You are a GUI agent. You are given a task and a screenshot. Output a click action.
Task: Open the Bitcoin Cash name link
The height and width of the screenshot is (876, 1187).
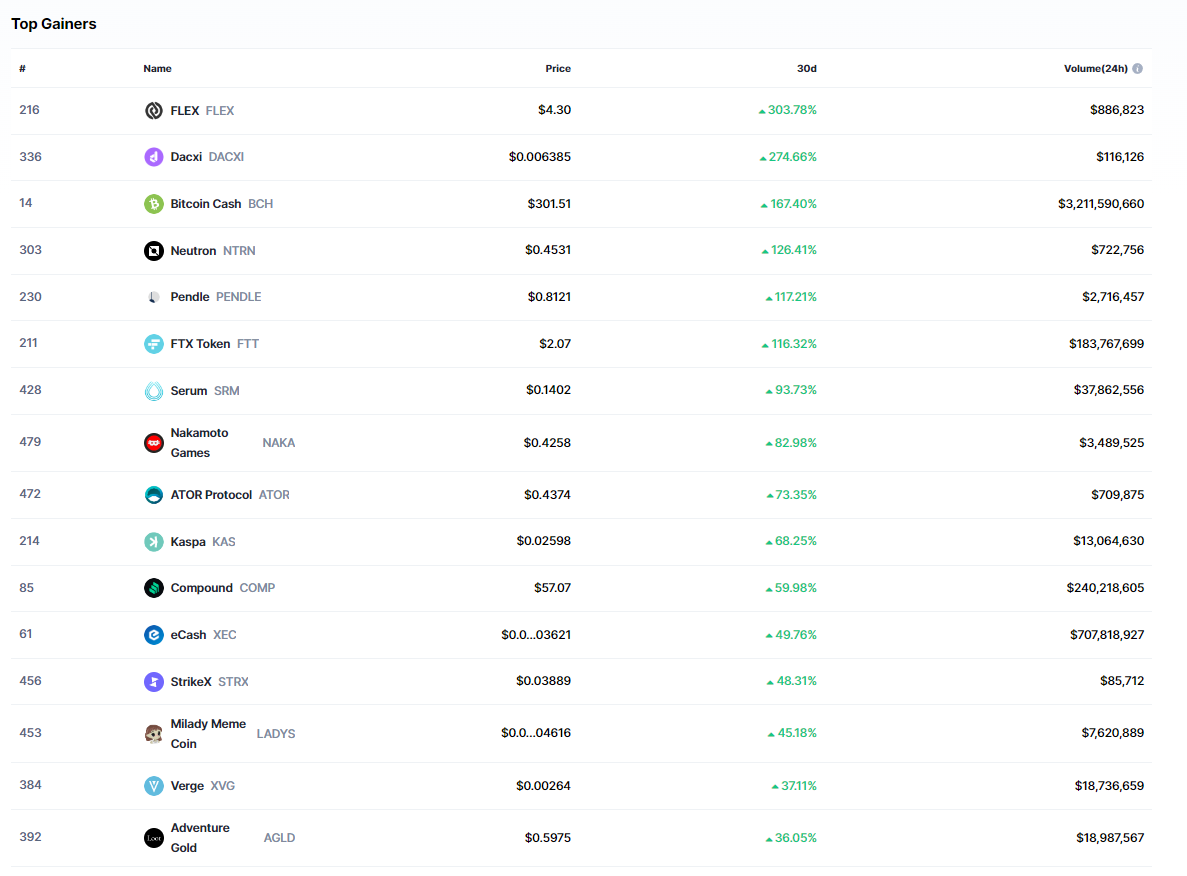206,204
